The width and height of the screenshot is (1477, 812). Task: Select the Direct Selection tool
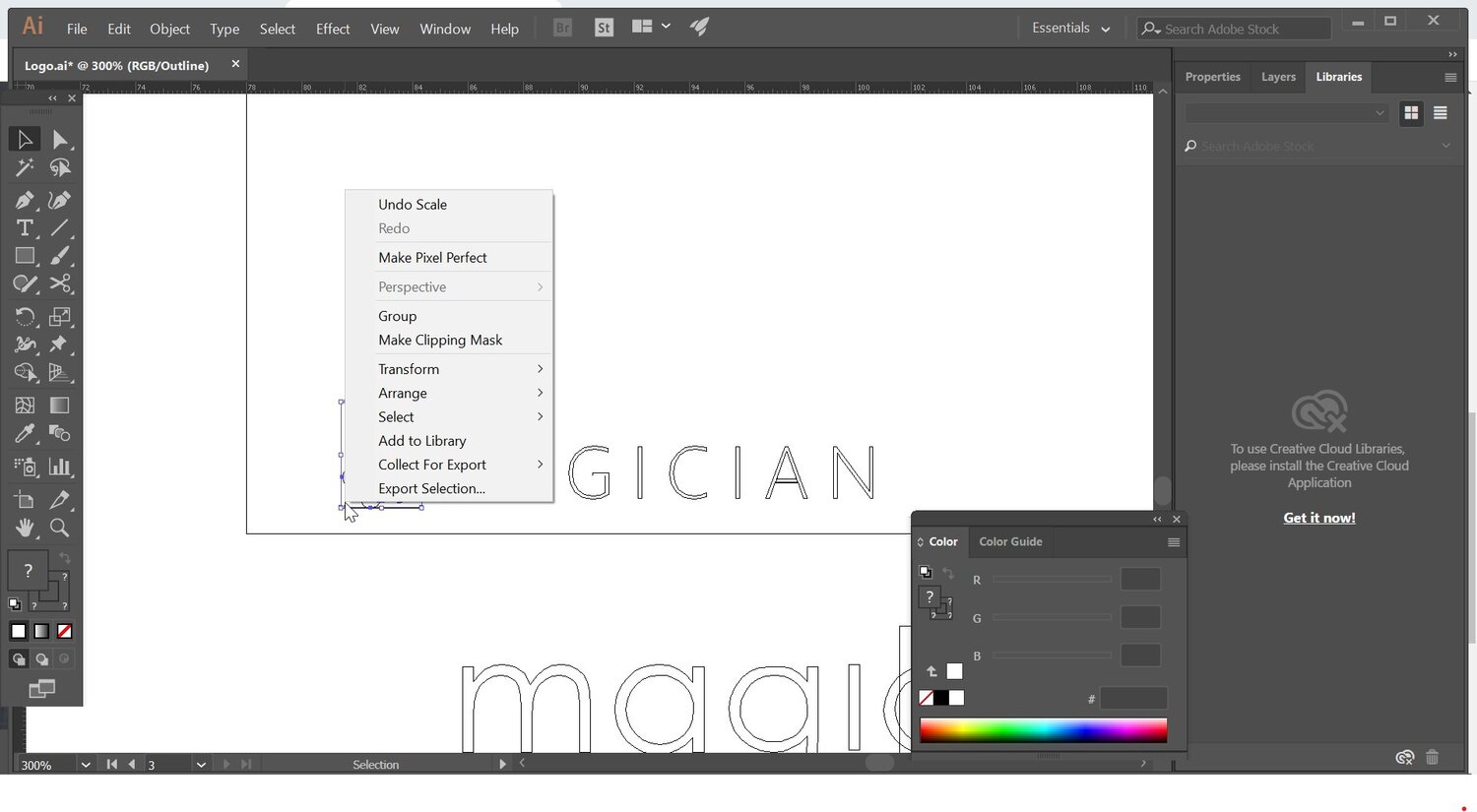click(x=60, y=140)
